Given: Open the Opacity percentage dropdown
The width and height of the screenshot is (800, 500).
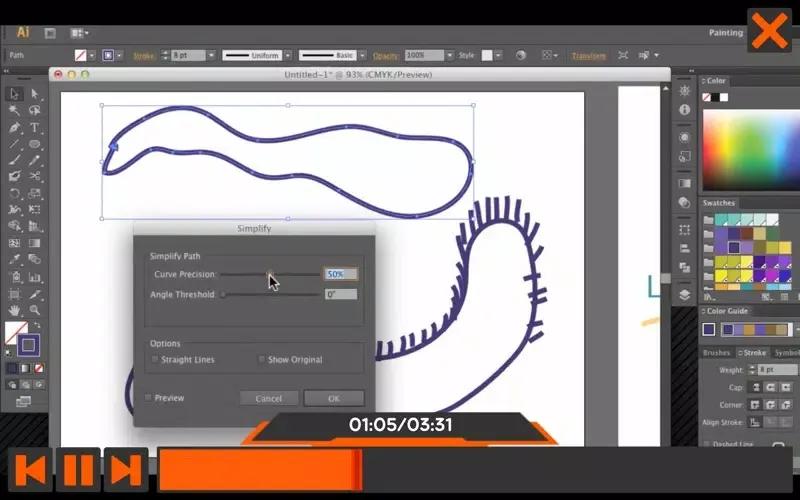Looking at the screenshot, I should pos(449,55).
